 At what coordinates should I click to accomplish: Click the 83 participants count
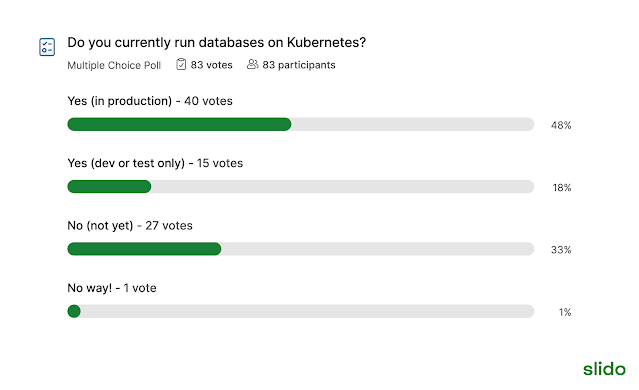(x=299, y=65)
